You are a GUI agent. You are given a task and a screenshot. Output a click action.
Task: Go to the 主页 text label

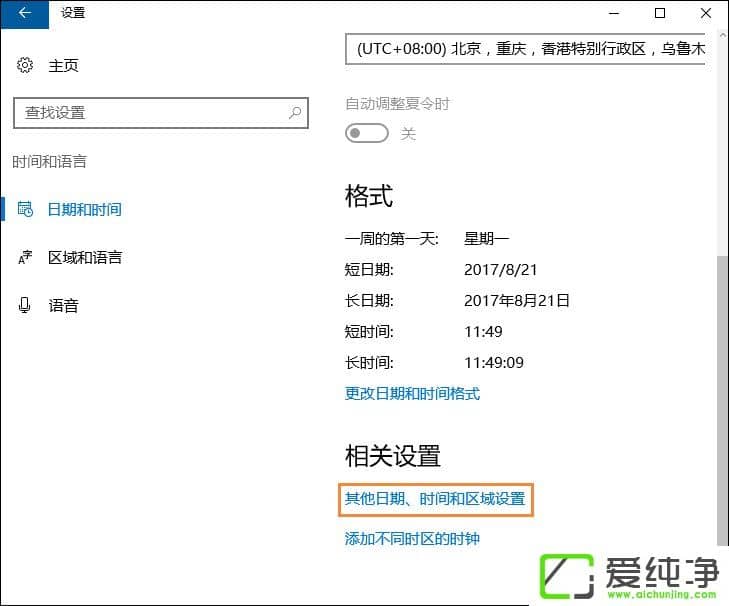[63, 66]
